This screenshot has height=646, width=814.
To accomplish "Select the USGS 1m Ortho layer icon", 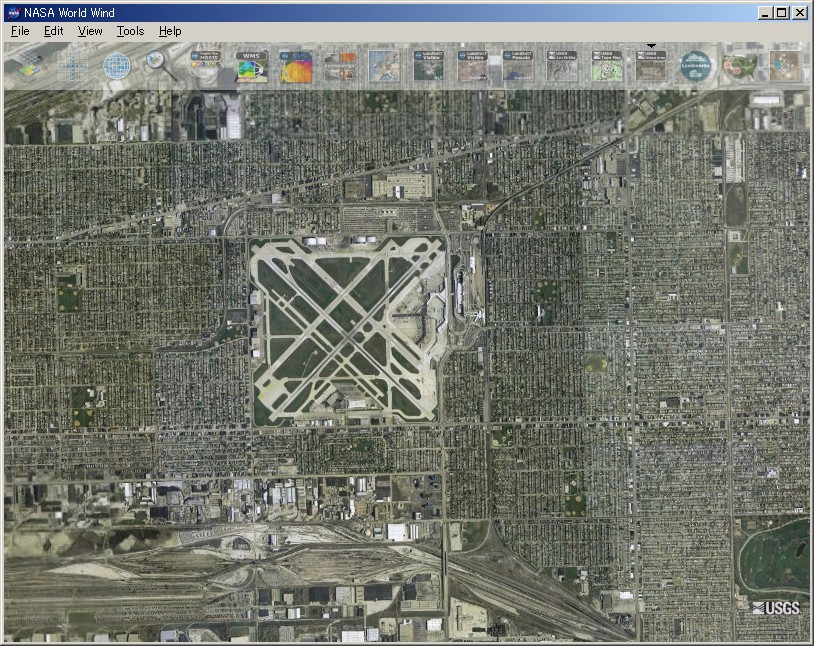I will click(x=562, y=66).
